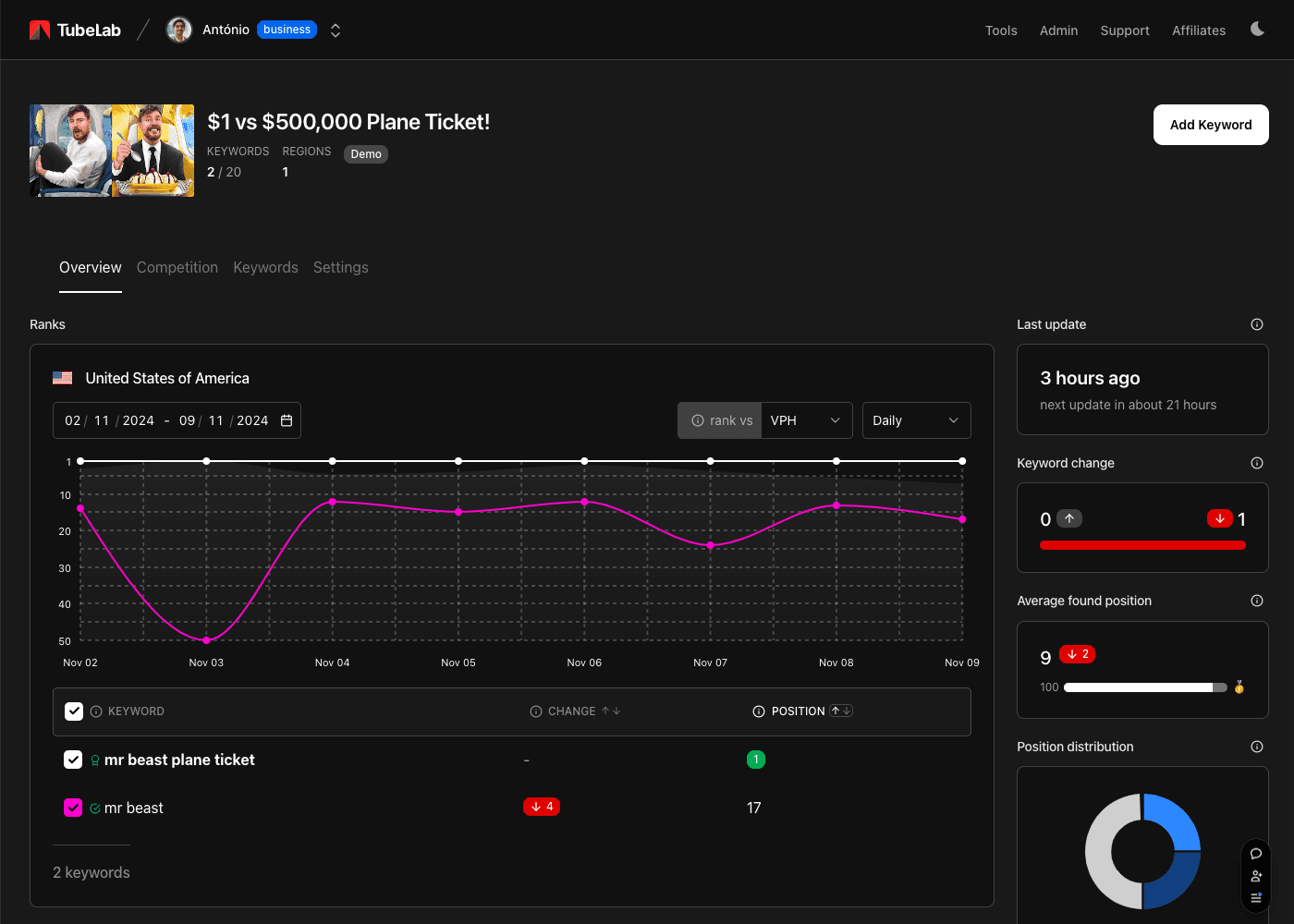Open the chat bubble widget icon
Screen dimensions: 1294x924
tap(1256, 854)
